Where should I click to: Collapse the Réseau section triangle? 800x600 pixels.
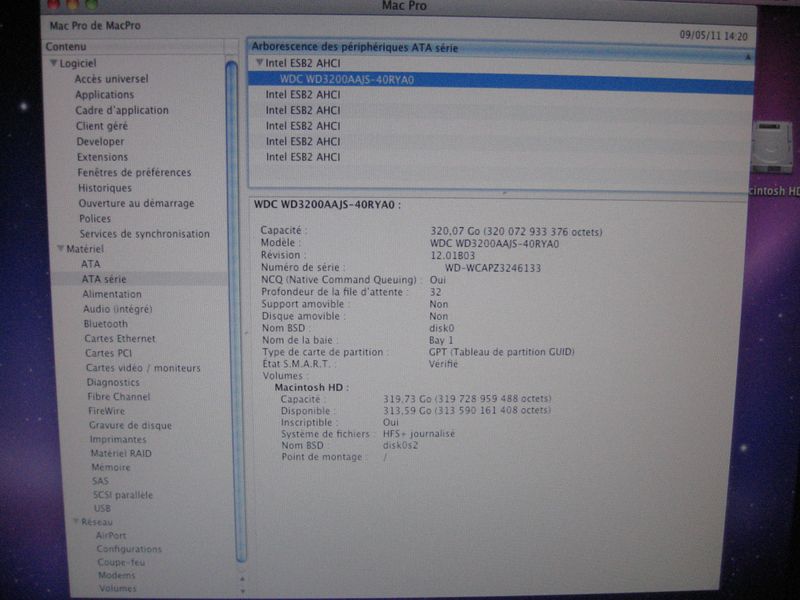click(x=76, y=521)
